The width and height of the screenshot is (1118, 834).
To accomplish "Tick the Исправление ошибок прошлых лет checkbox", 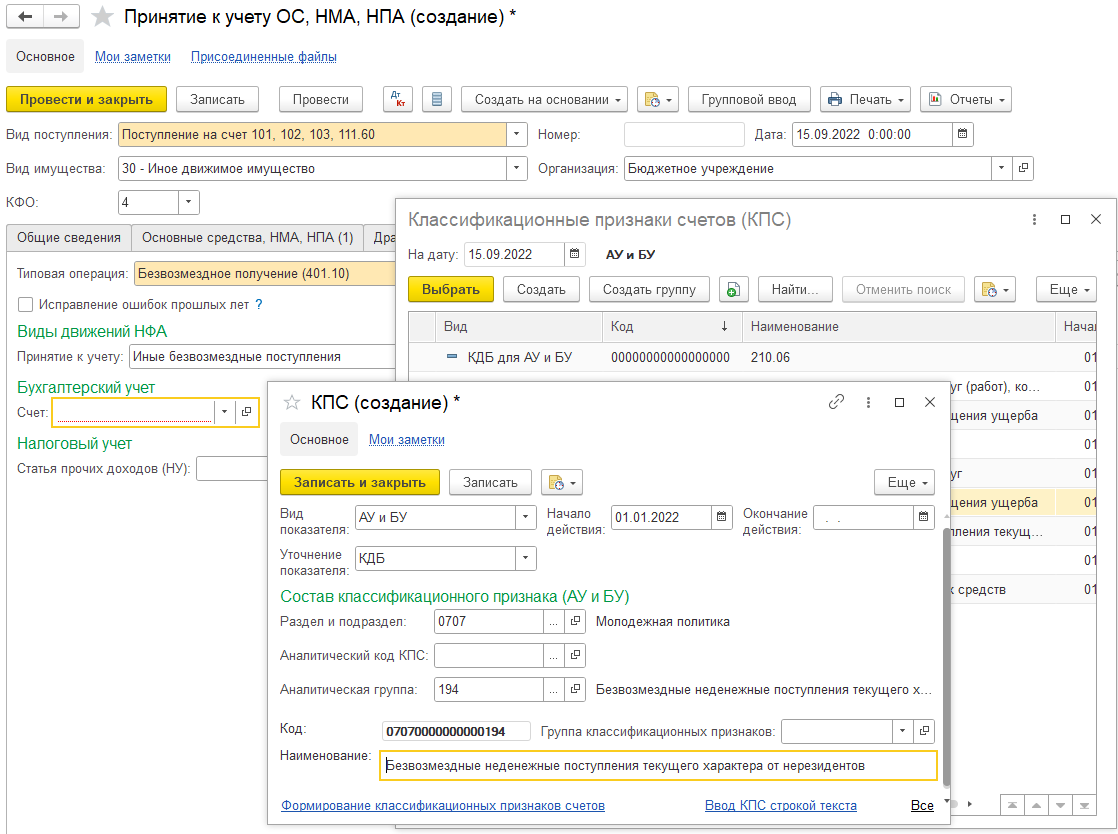I will pyautogui.click(x=26, y=304).
